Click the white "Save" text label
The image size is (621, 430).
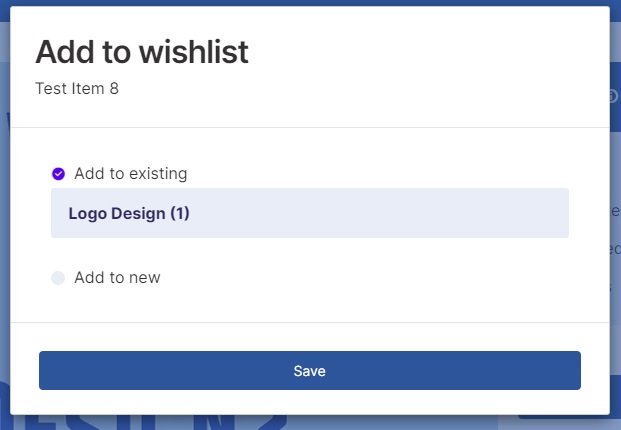coord(309,371)
